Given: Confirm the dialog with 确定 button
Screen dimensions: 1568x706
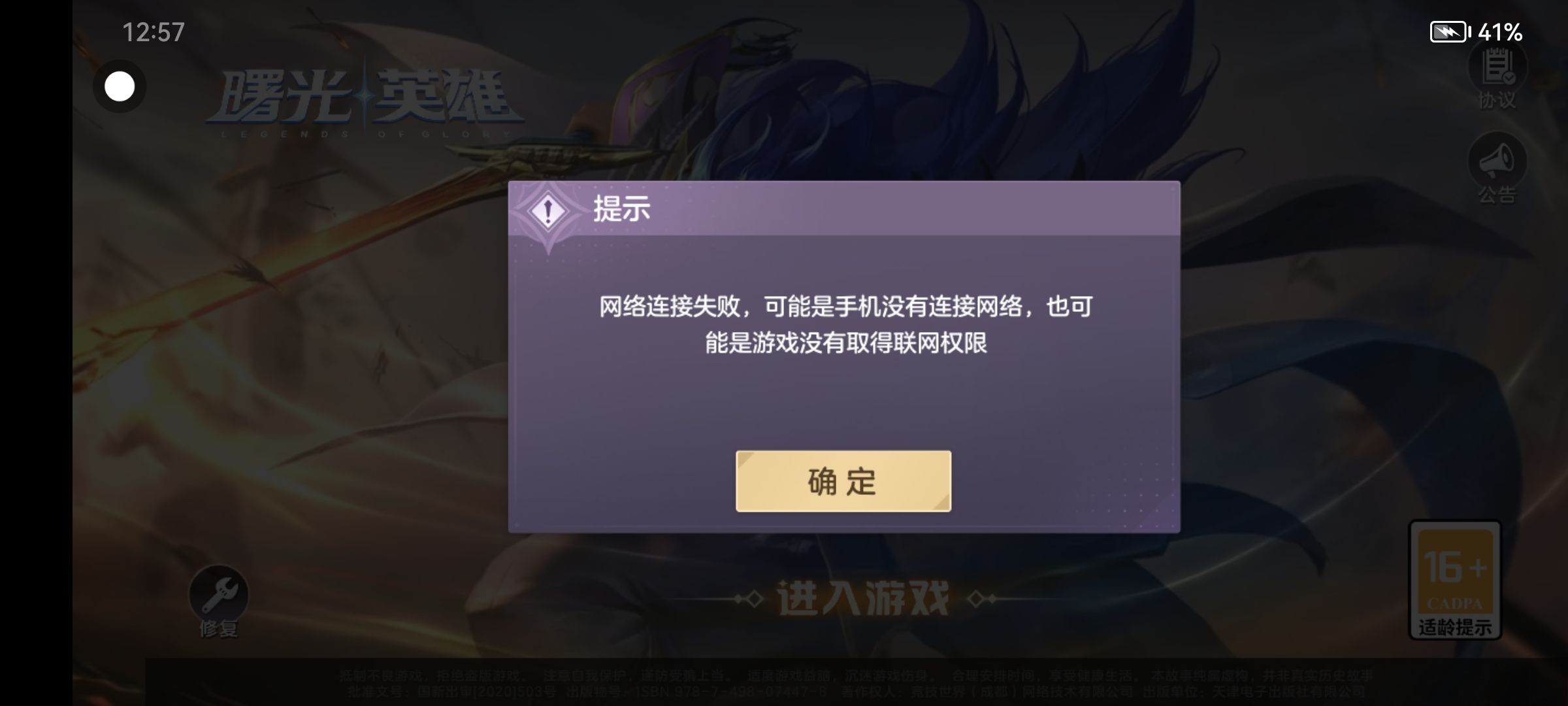Looking at the screenshot, I should tap(843, 481).
